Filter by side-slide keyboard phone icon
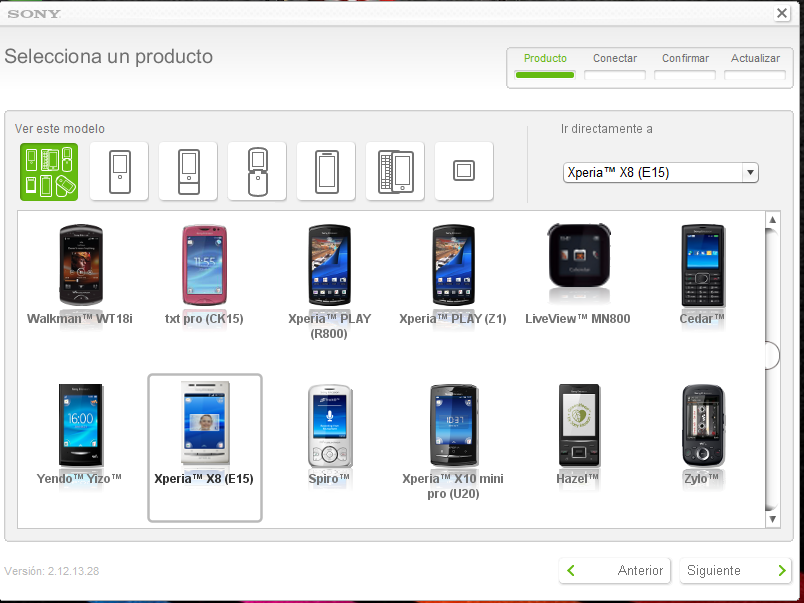The height and width of the screenshot is (603, 804). click(395, 172)
